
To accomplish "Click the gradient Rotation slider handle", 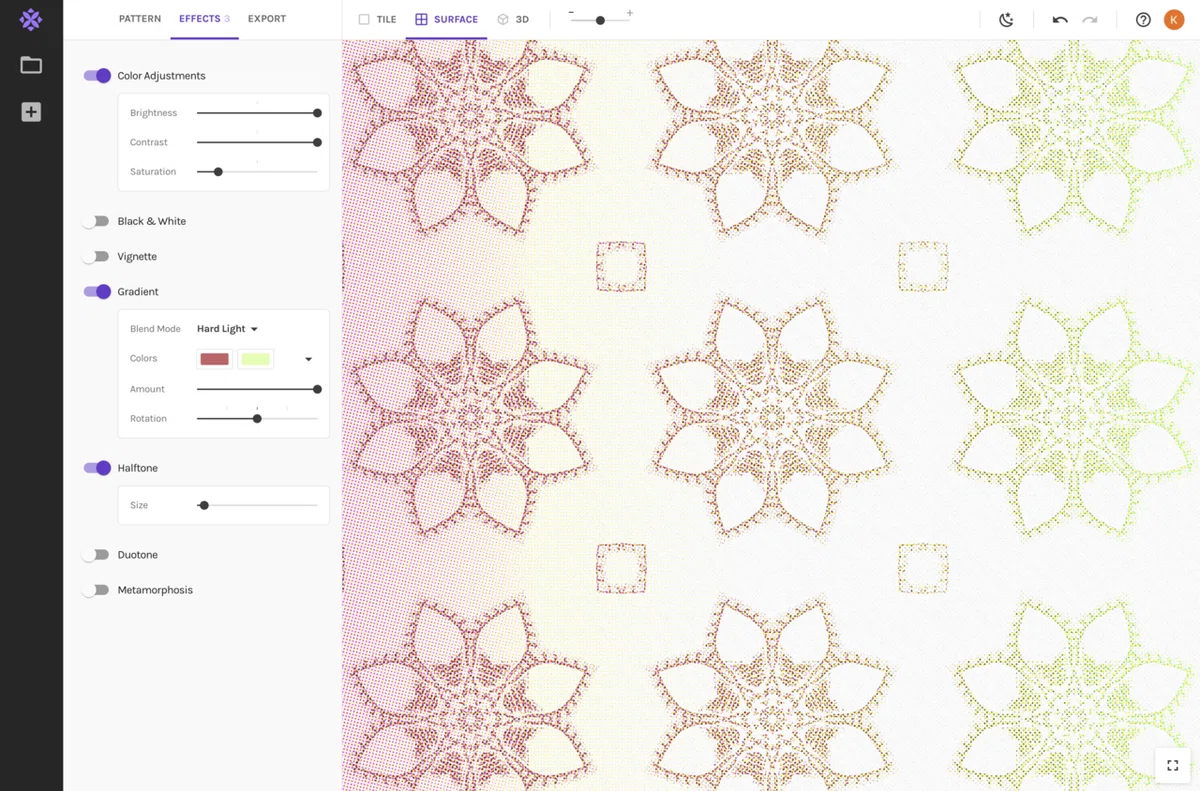I will tap(257, 419).
